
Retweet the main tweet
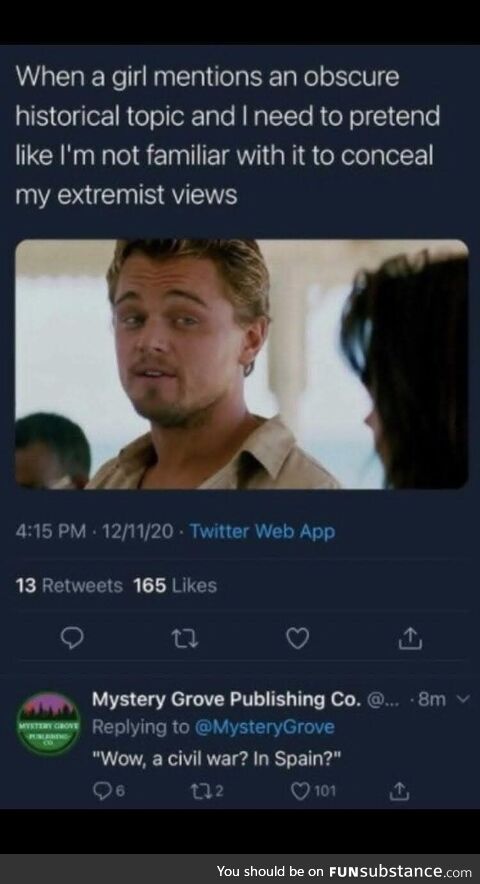click(x=185, y=638)
